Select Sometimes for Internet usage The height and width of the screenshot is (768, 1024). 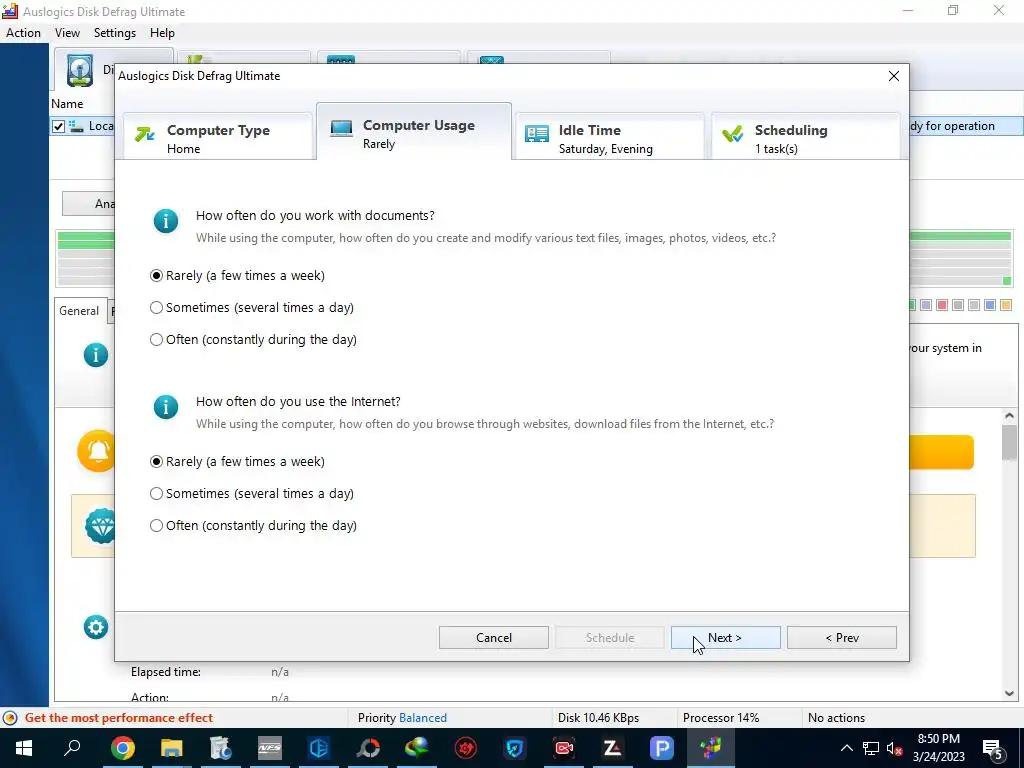252,494
